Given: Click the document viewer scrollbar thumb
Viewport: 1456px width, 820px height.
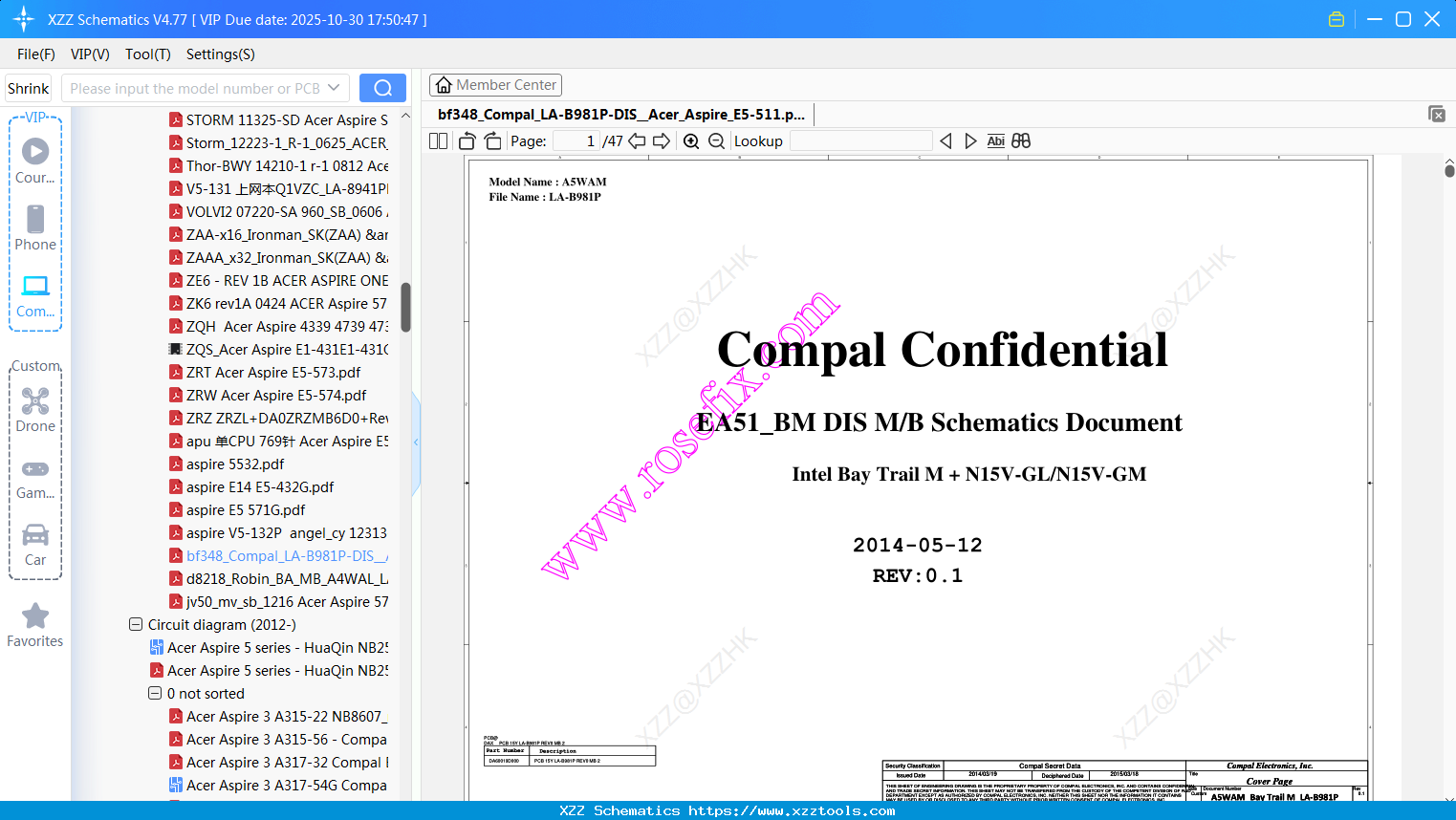Looking at the screenshot, I should [x=1449, y=170].
